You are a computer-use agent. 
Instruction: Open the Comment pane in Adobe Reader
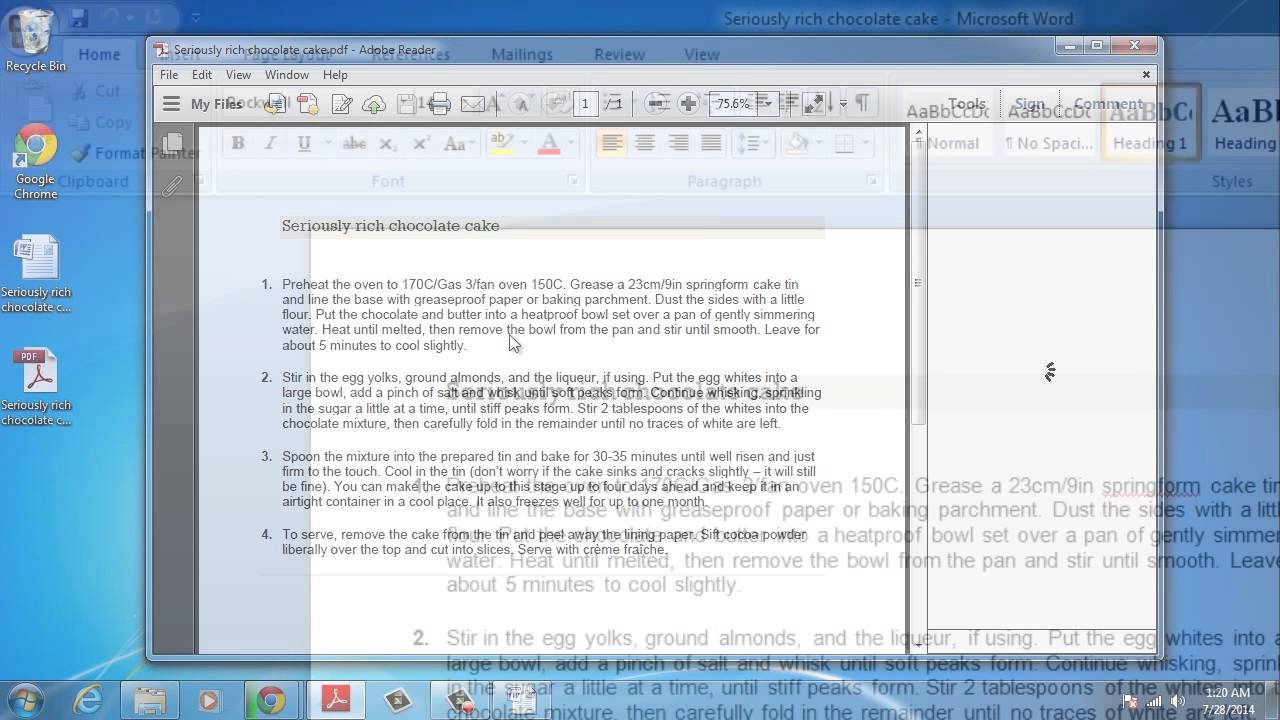(x=1108, y=103)
